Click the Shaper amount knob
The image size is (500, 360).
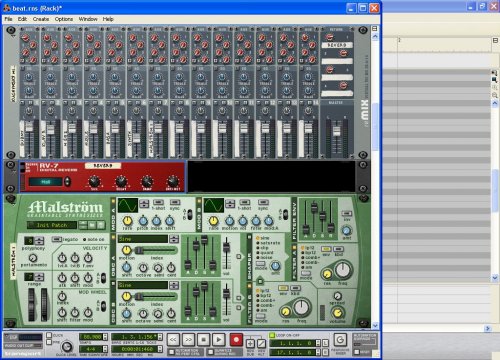point(275,266)
